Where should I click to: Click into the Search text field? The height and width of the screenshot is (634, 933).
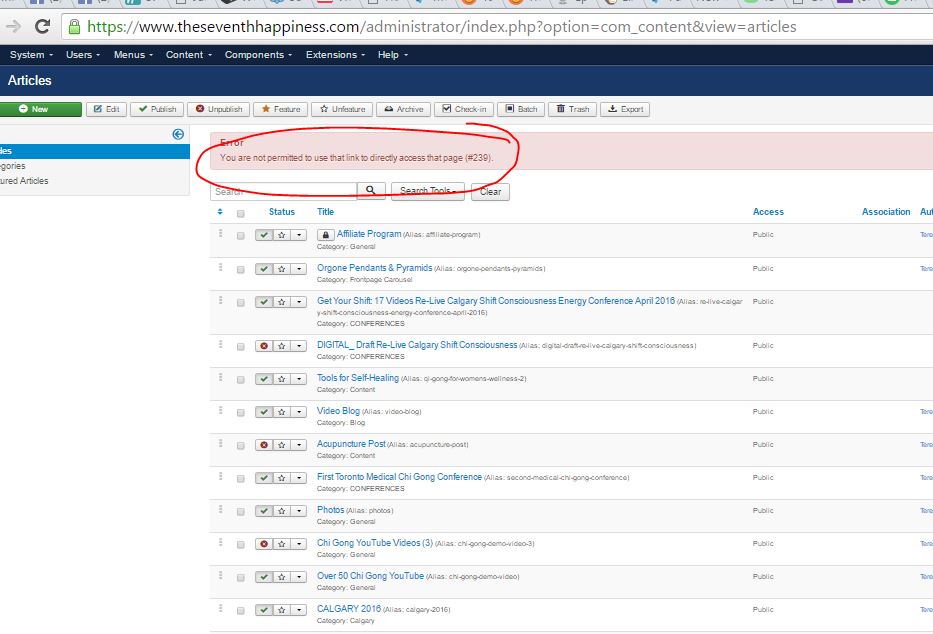[285, 191]
